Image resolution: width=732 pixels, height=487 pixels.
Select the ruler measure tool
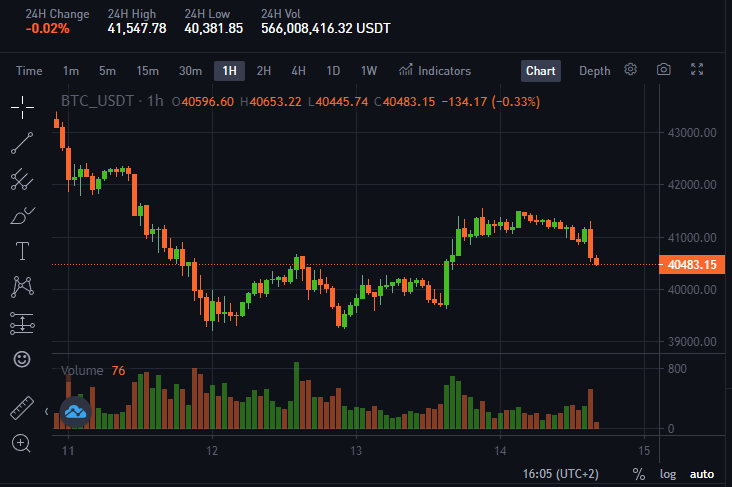[22, 408]
